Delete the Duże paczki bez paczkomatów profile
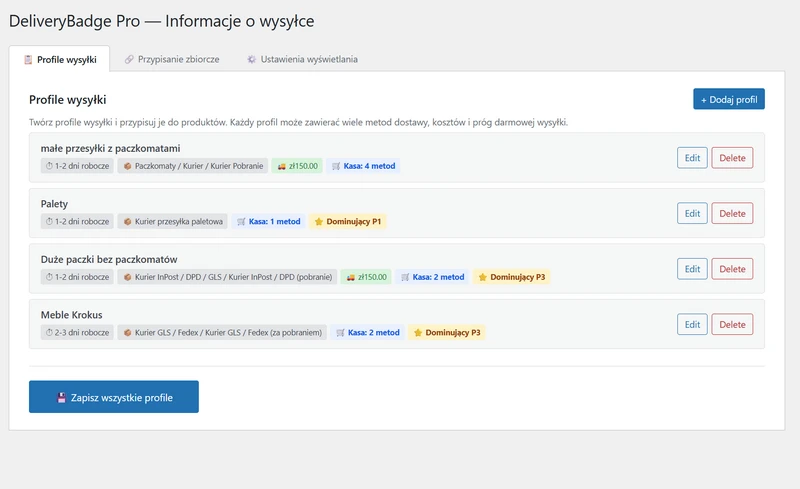This screenshot has width=800, height=489. [x=732, y=269]
